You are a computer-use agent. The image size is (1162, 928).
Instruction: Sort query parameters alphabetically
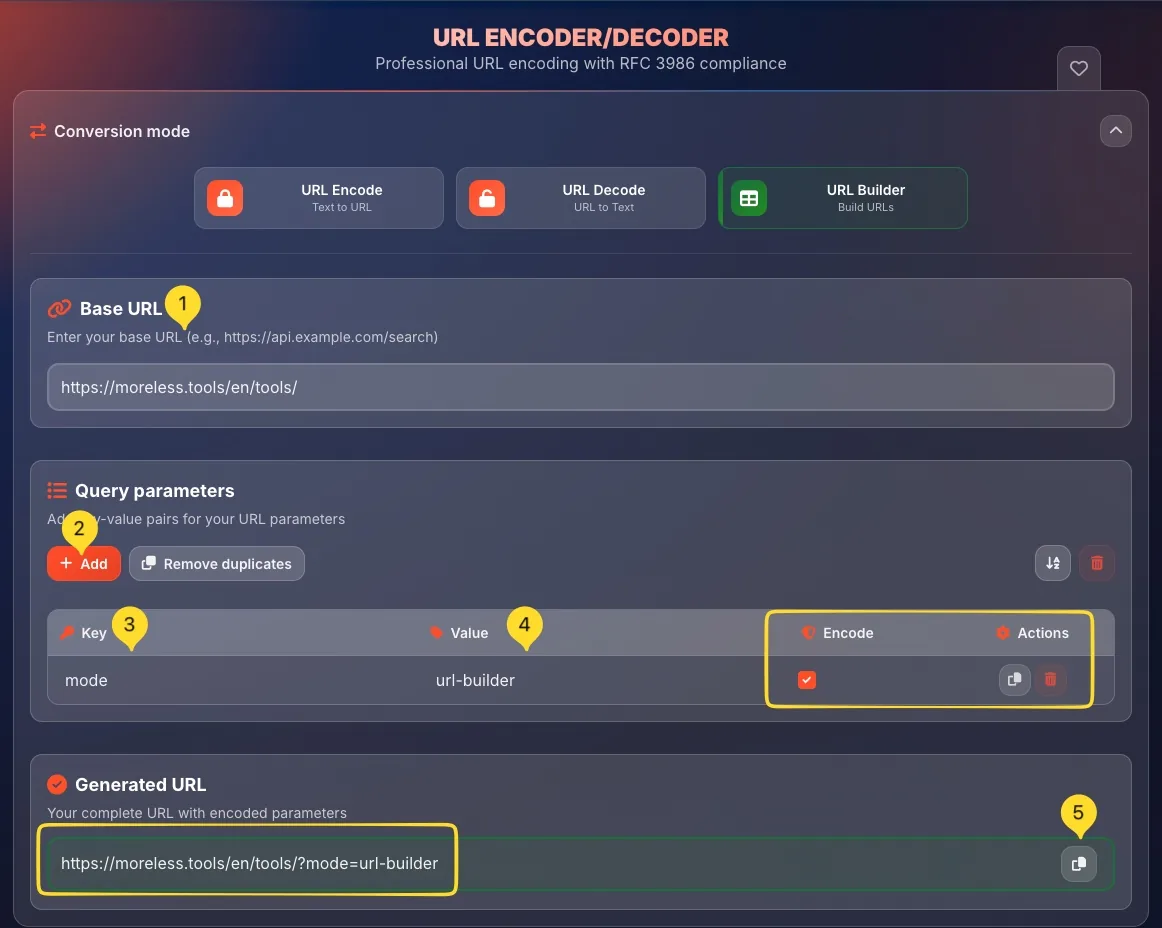click(1052, 563)
